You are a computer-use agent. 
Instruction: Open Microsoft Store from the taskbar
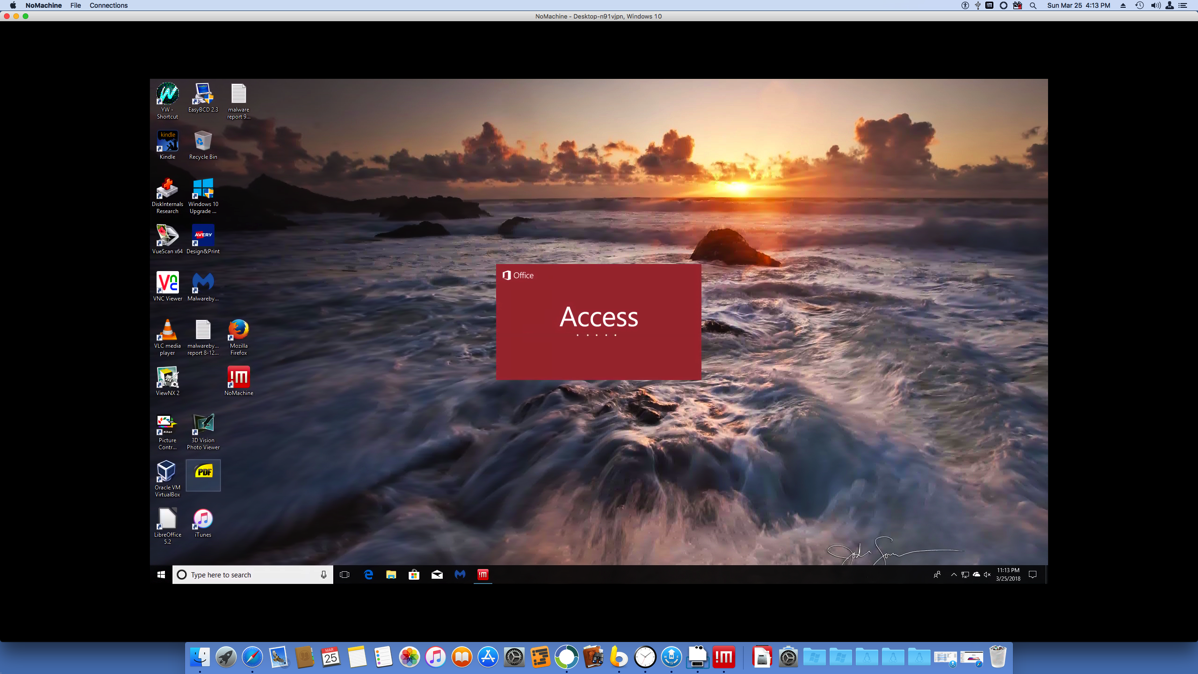pyautogui.click(x=414, y=575)
